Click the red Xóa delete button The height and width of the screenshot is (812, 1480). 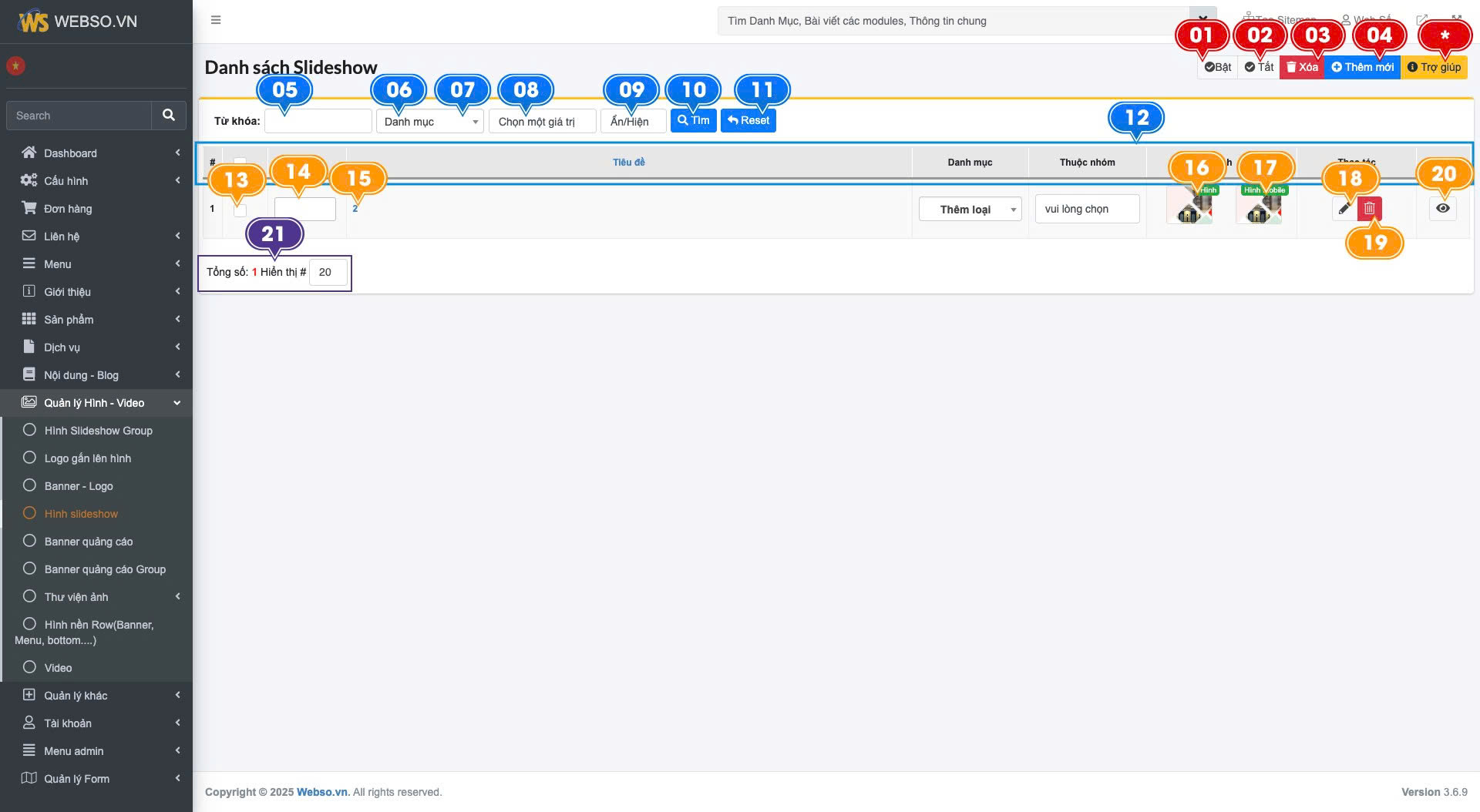pos(1301,67)
